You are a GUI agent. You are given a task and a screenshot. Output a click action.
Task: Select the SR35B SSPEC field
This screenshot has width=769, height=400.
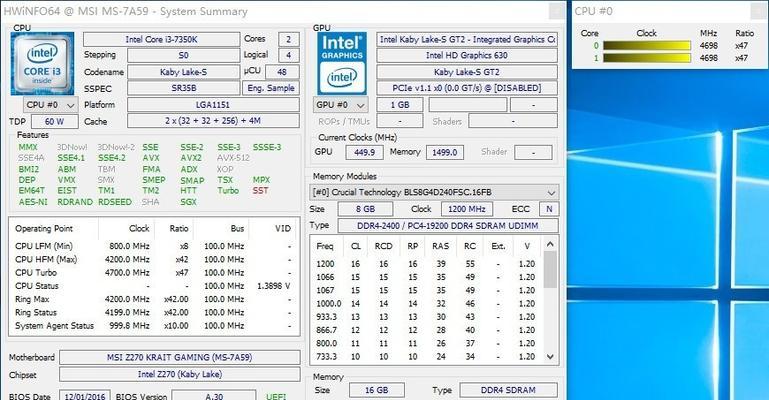(183, 88)
